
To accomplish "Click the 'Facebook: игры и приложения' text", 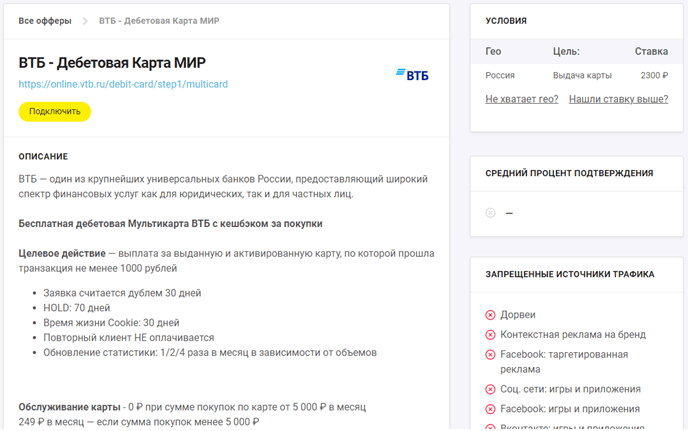I will [x=570, y=409].
